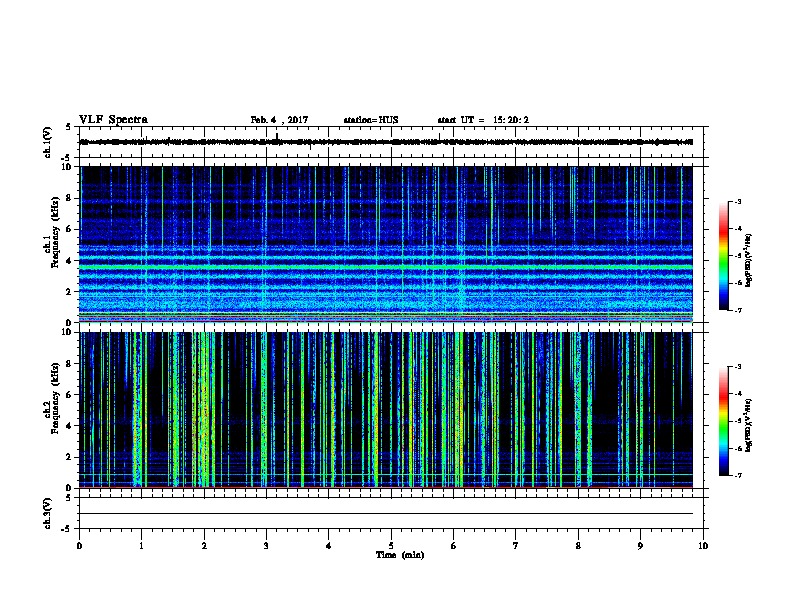Select the ch.2 colorbar log(PSD) label

[748, 425]
